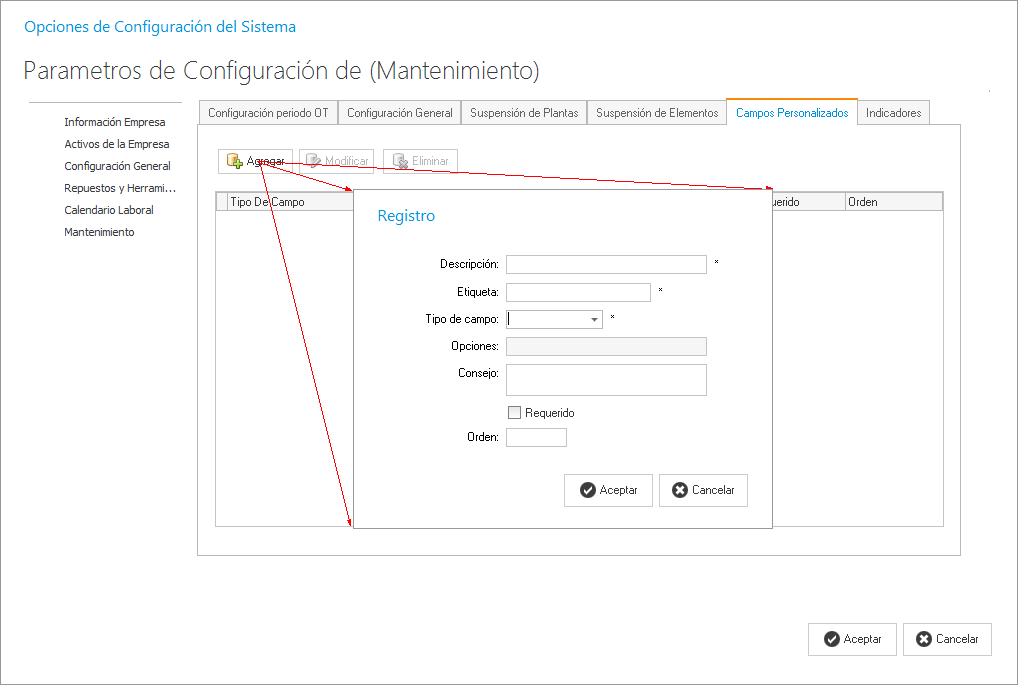Click the checkmark icon on the dialog Aceptar button
1018x685 pixels.
click(587, 490)
